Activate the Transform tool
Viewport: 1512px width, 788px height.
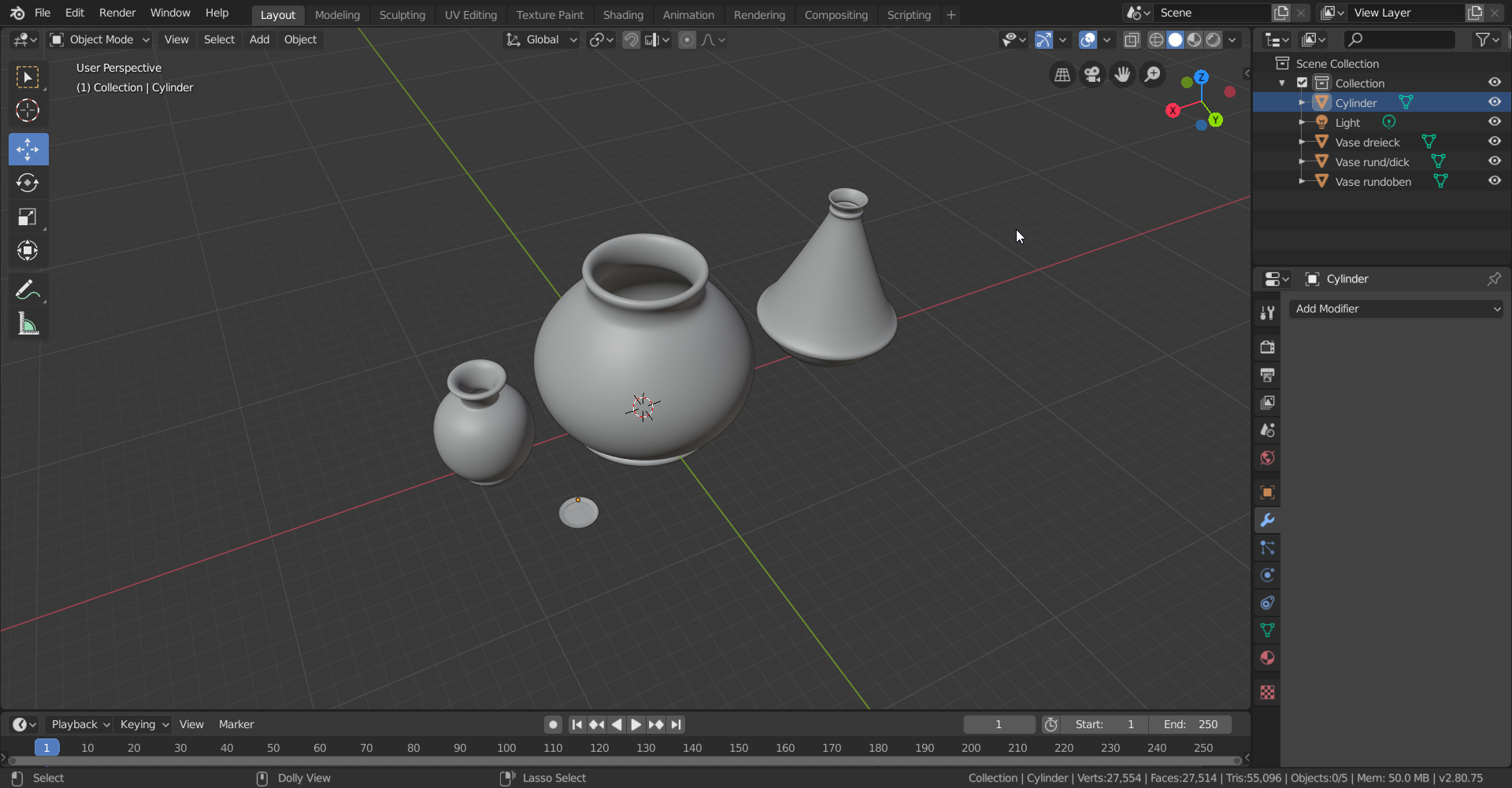point(28,250)
